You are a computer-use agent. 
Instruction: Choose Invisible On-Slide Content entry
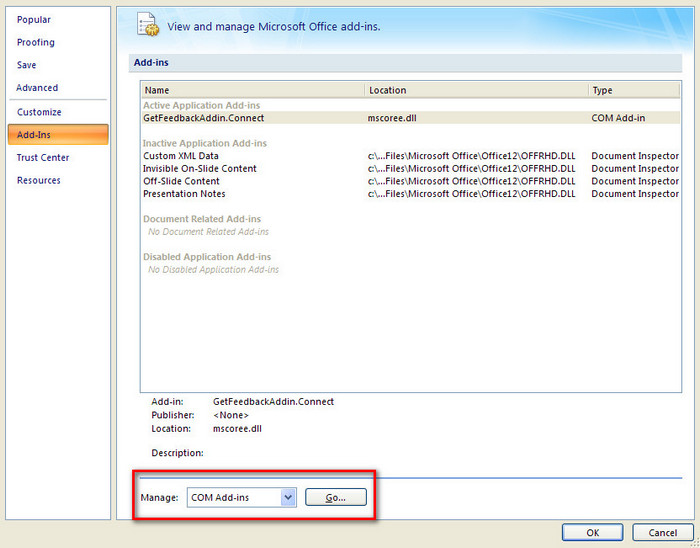200,169
